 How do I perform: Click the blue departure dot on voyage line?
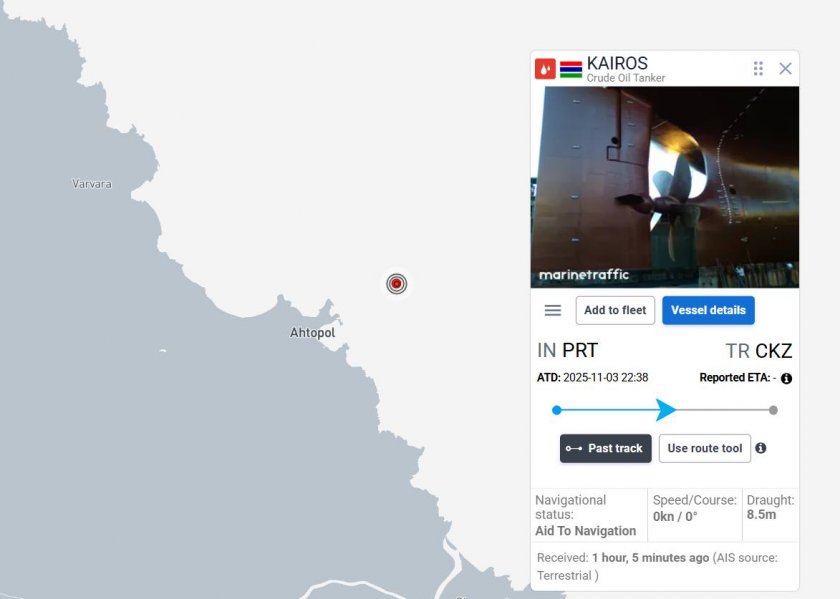(x=557, y=410)
